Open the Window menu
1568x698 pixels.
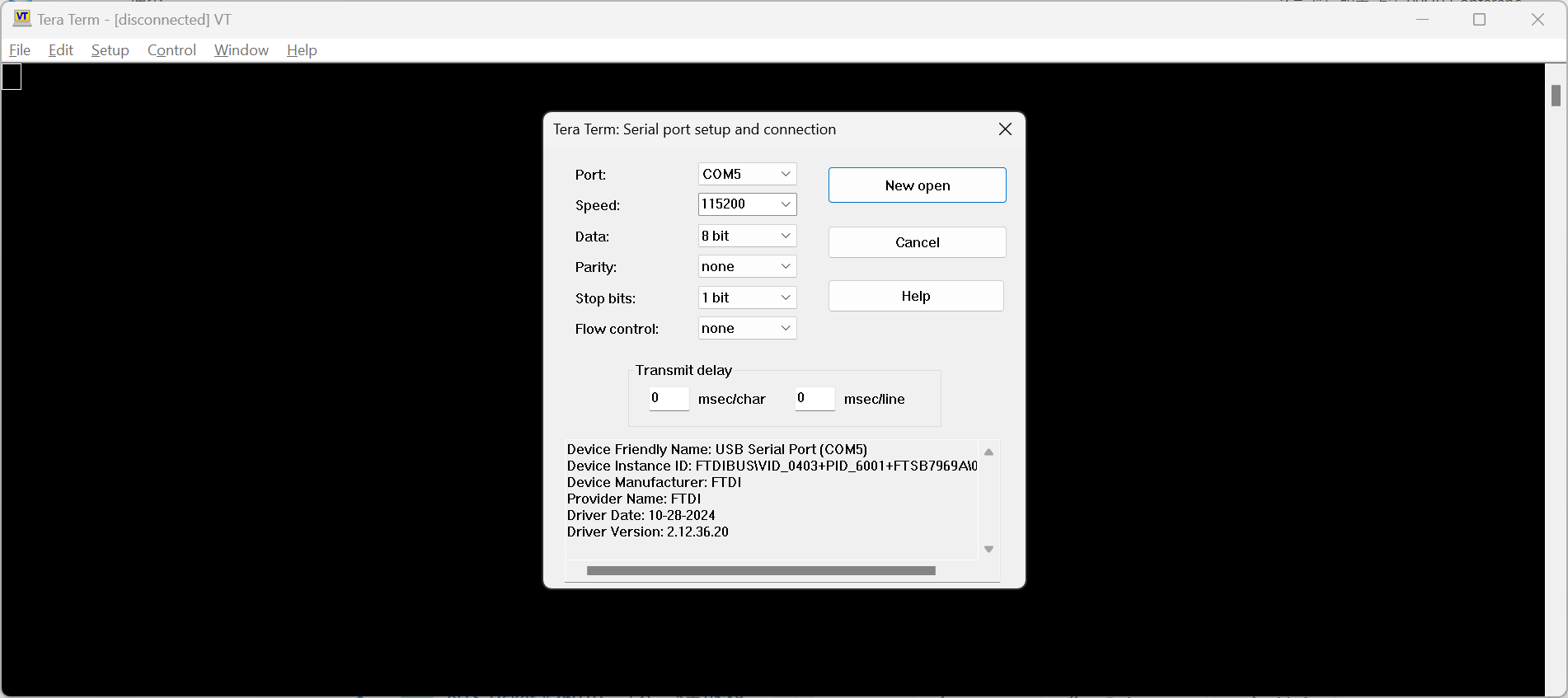(242, 50)
